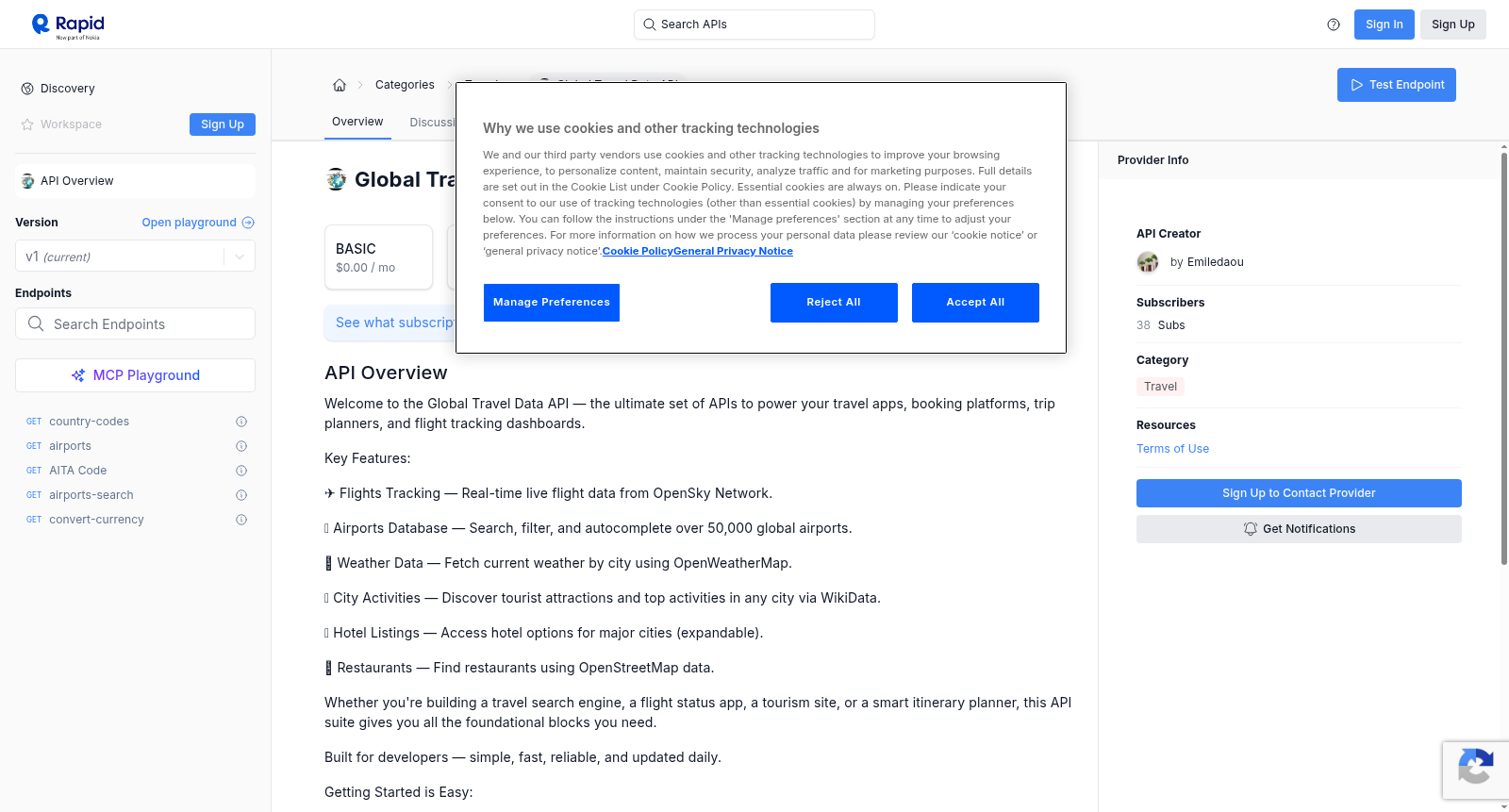1509x812 pixels.
Task: Open info icon for country-codes endpoint
Action: [241, 422]
